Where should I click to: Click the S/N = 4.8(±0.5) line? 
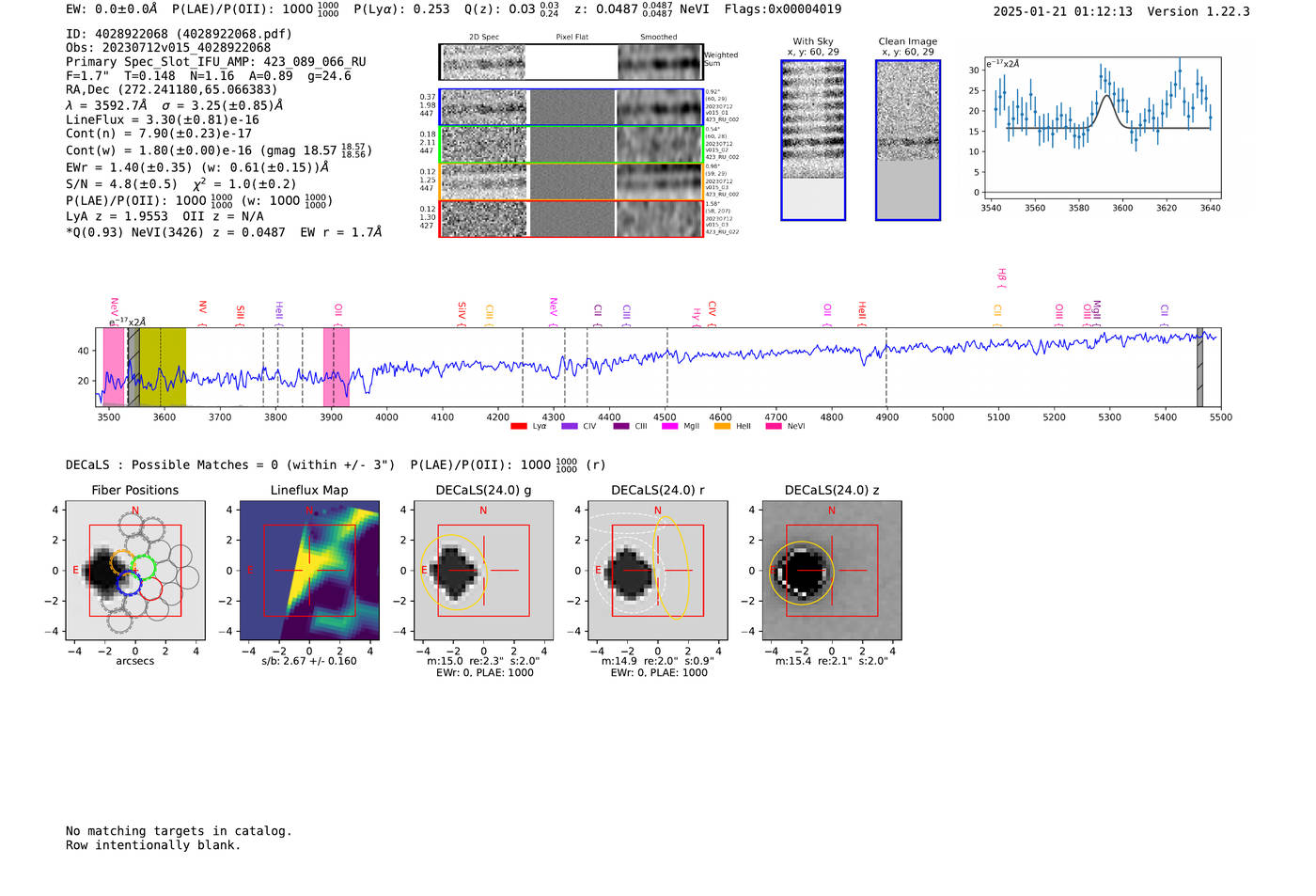tap(181, 184)
